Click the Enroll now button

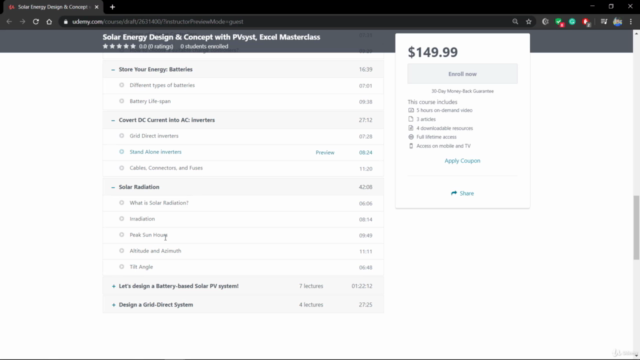pyautogui.click(x=462, y=74)
